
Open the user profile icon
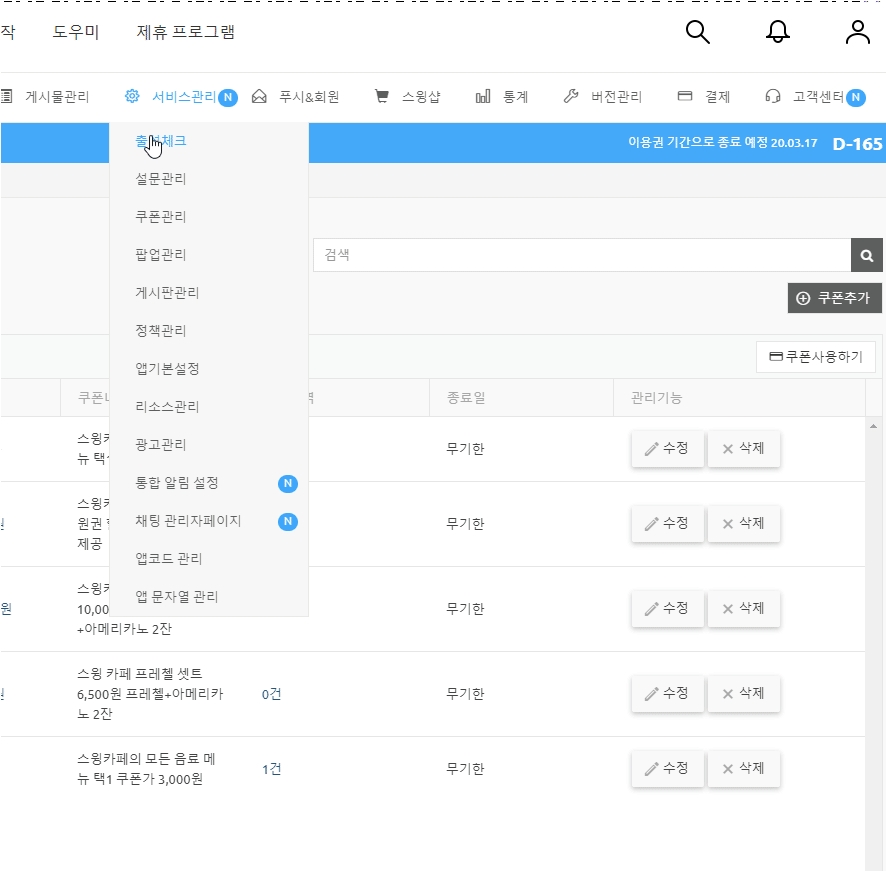[x=857, y=32]
